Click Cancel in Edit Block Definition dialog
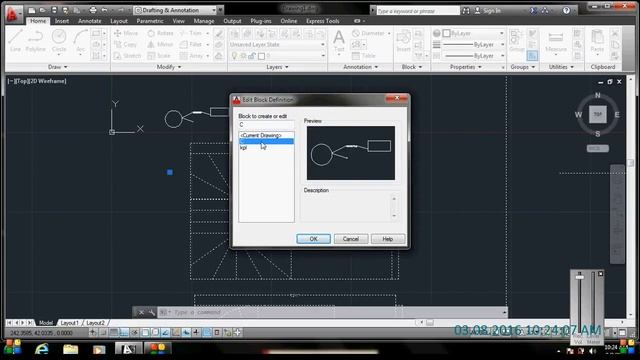This screenshot has width=640, height=360. coord(351,239)
